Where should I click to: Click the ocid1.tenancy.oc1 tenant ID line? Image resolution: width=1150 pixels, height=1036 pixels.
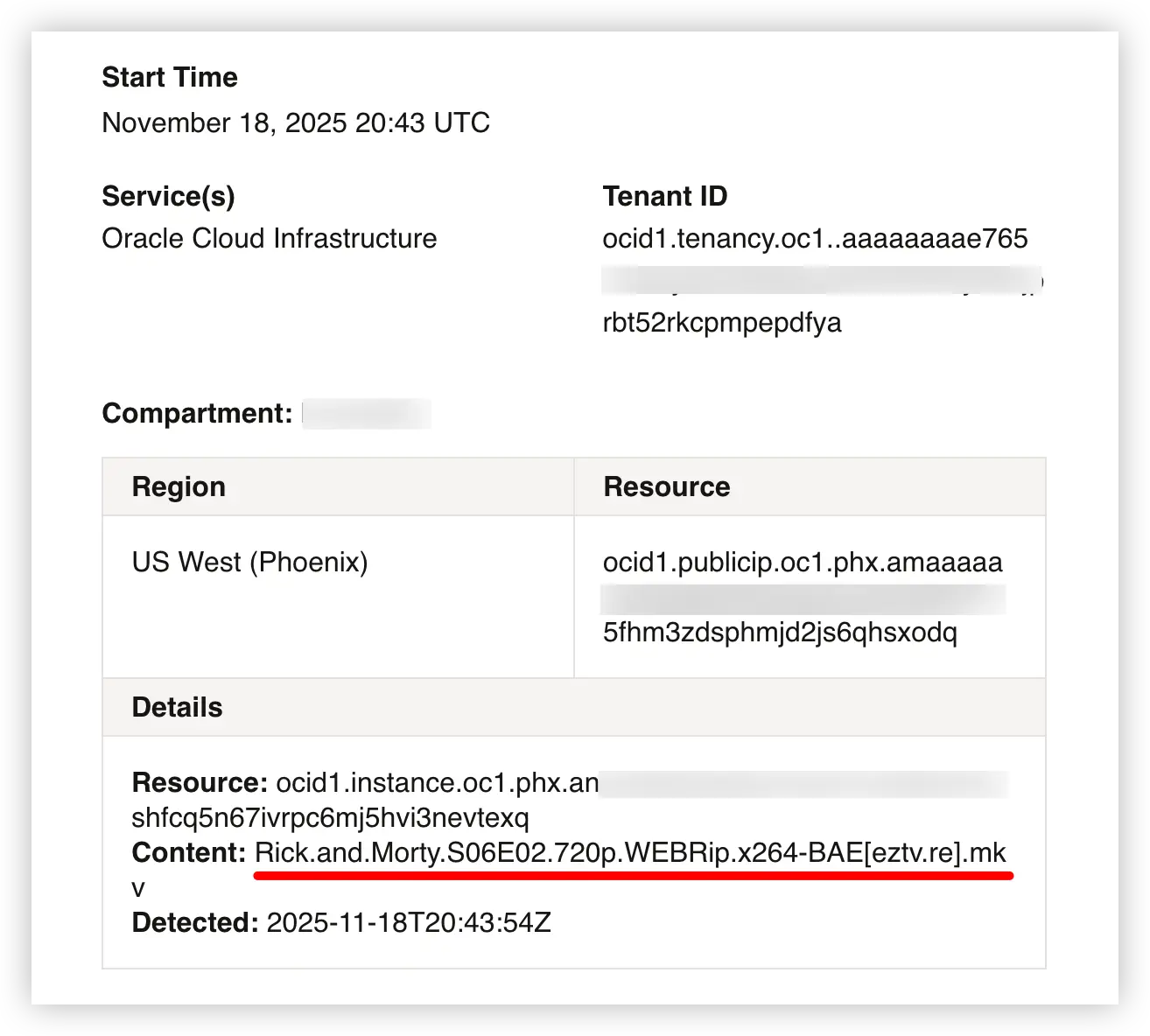point(814,238)
